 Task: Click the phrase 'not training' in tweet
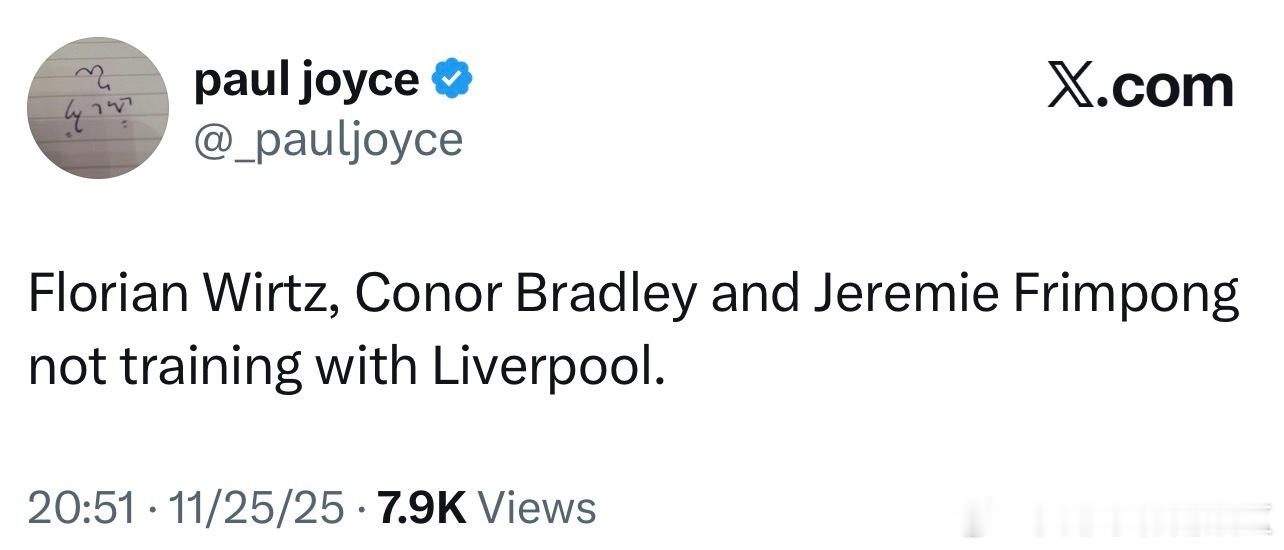pyautogui.click(x=165, y=369)
